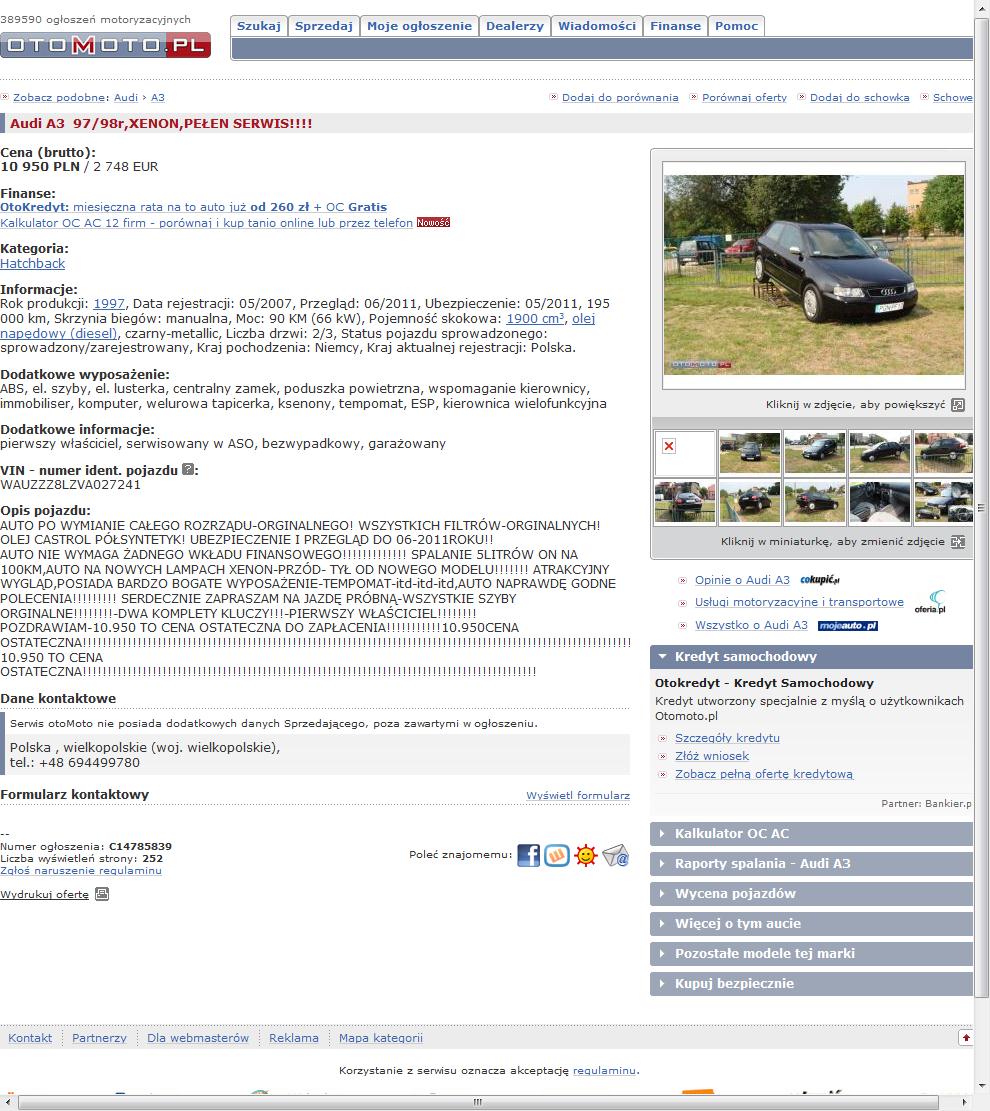Open the regulaminu link at page bottom

[604, 1071]
